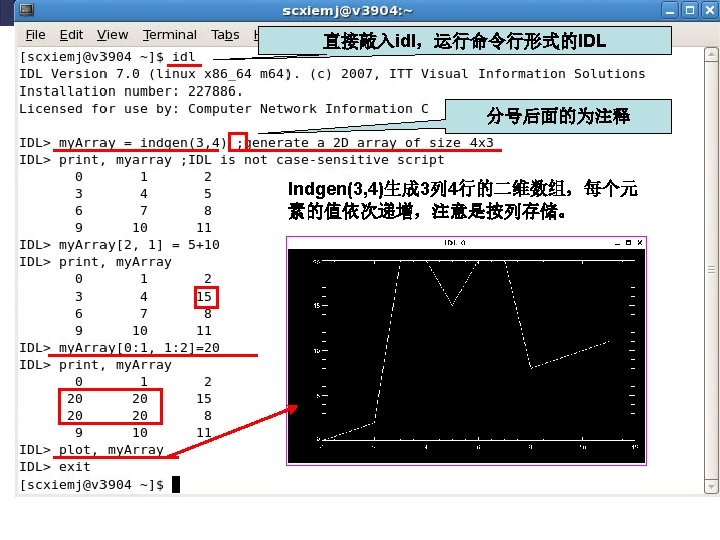720x540 pixels.
Task: Click the terminal scrollbar thumb grip
Action: 711,270
